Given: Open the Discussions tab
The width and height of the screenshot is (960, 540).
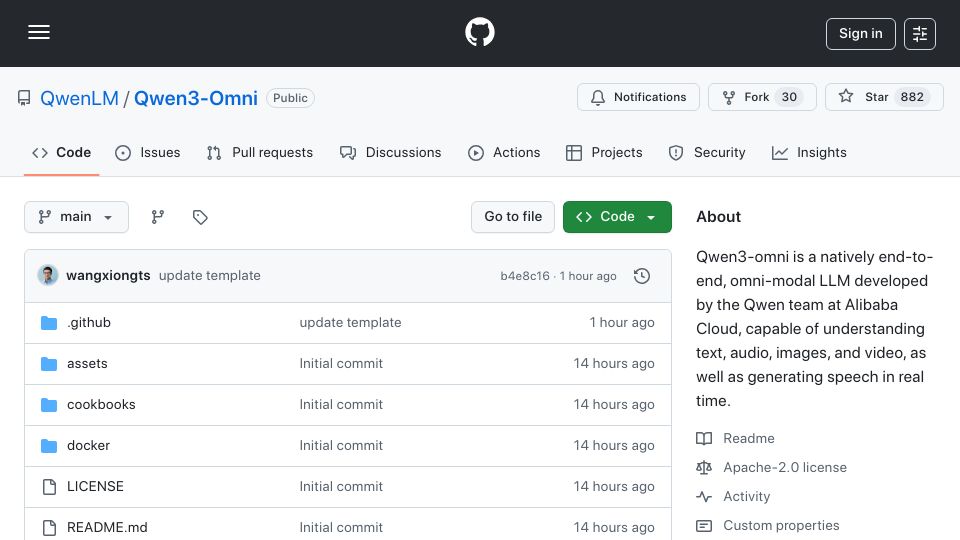Looking at the screenshot, I should click(x=391, y=152).
